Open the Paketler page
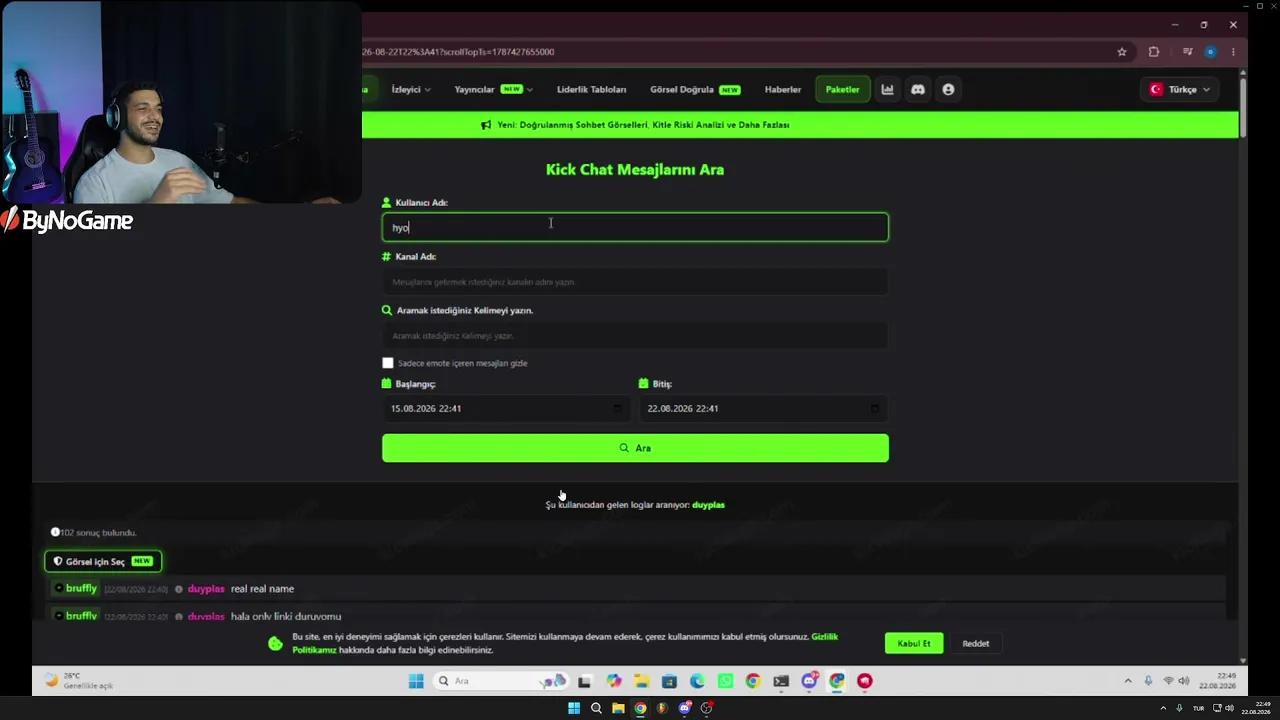The image size is (1280, 720). (842, 90)
